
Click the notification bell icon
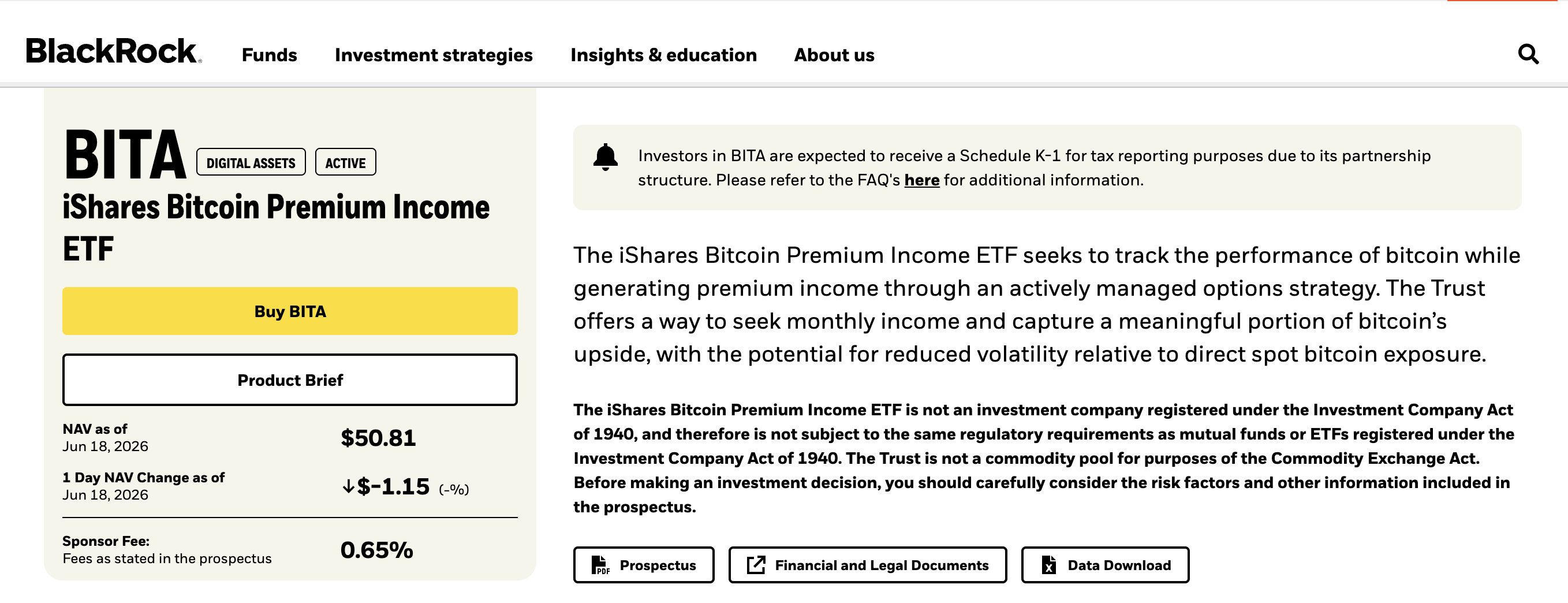[605, 157]
